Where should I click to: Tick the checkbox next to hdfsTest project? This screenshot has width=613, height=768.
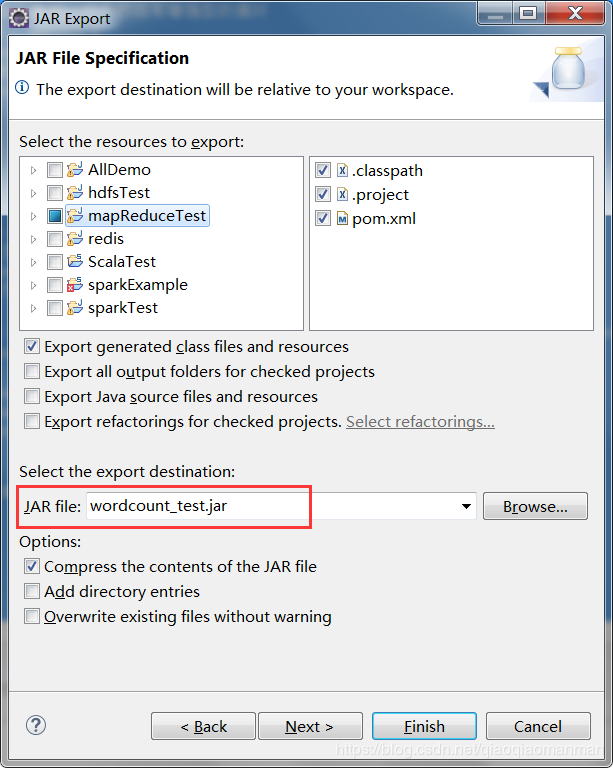point(55,193)
